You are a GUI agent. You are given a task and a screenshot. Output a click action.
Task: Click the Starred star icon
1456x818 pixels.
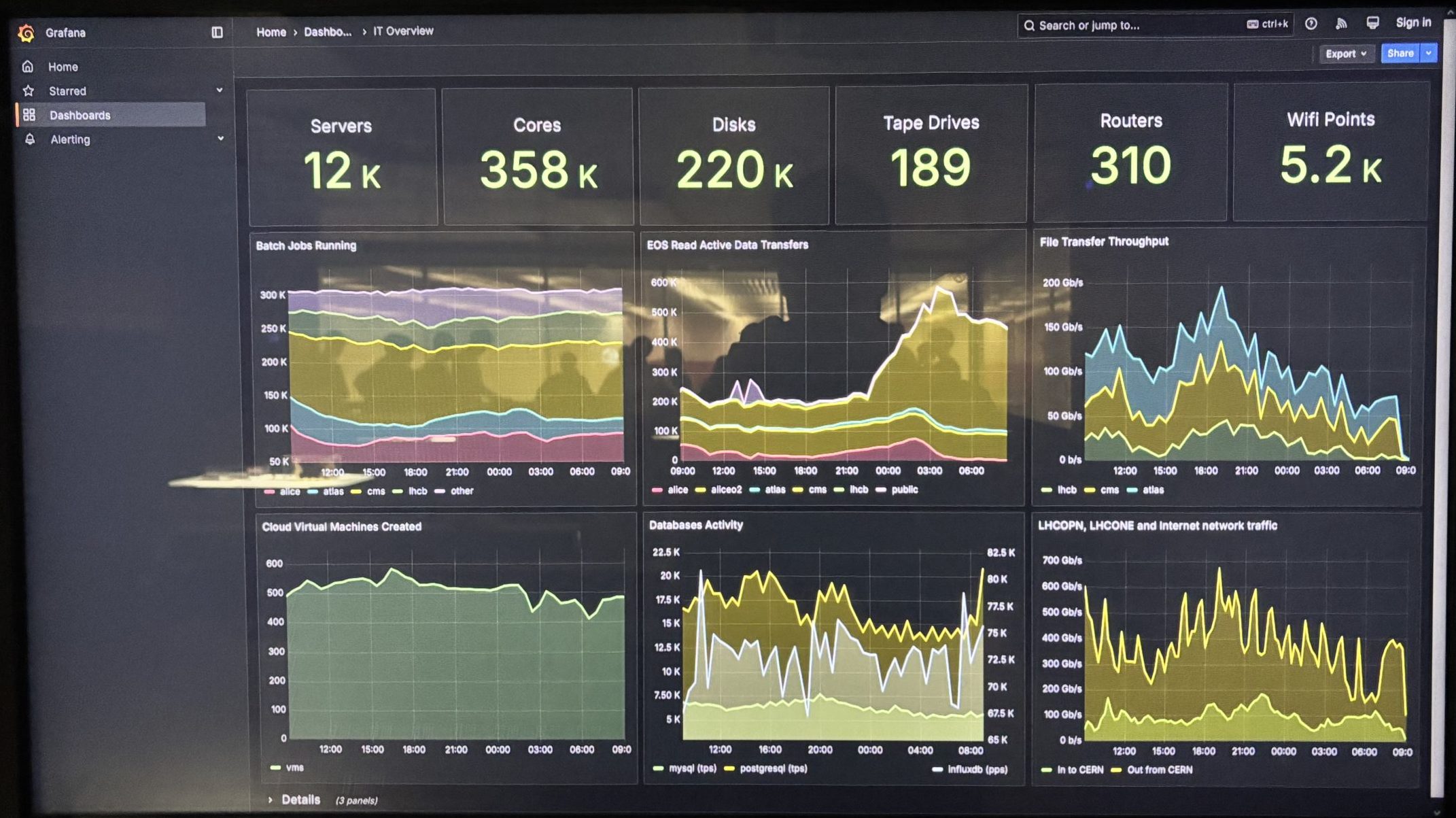[x=29, y=90]
